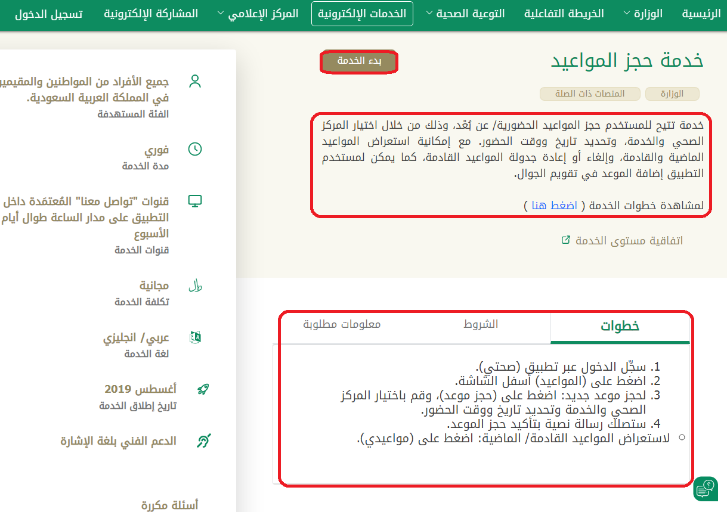Click the مجانية service cost text
727x512 pixels.
coord(154,285)
